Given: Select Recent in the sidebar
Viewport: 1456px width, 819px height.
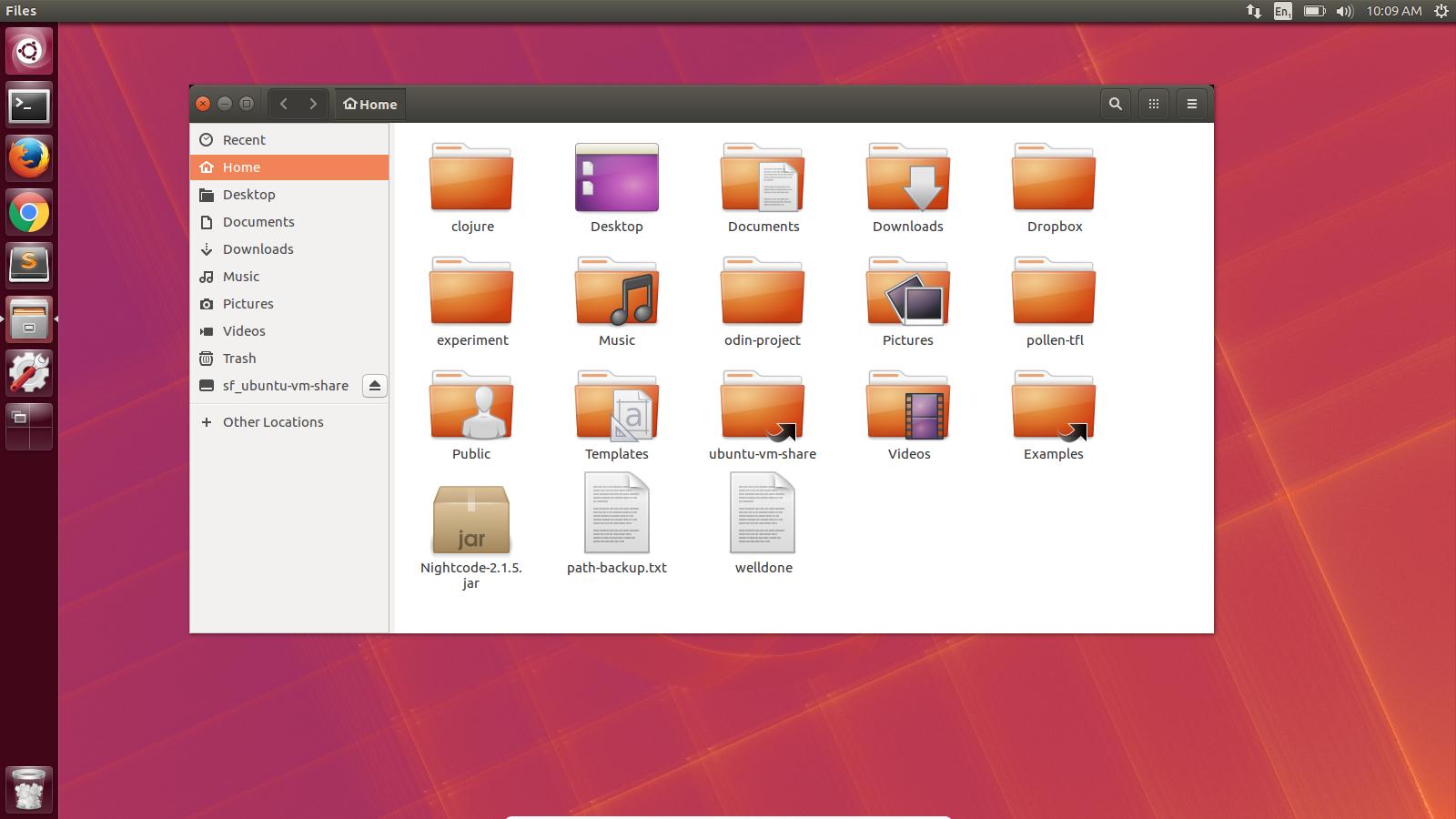Looking at the screenshot, I should (x=244, y=139).
